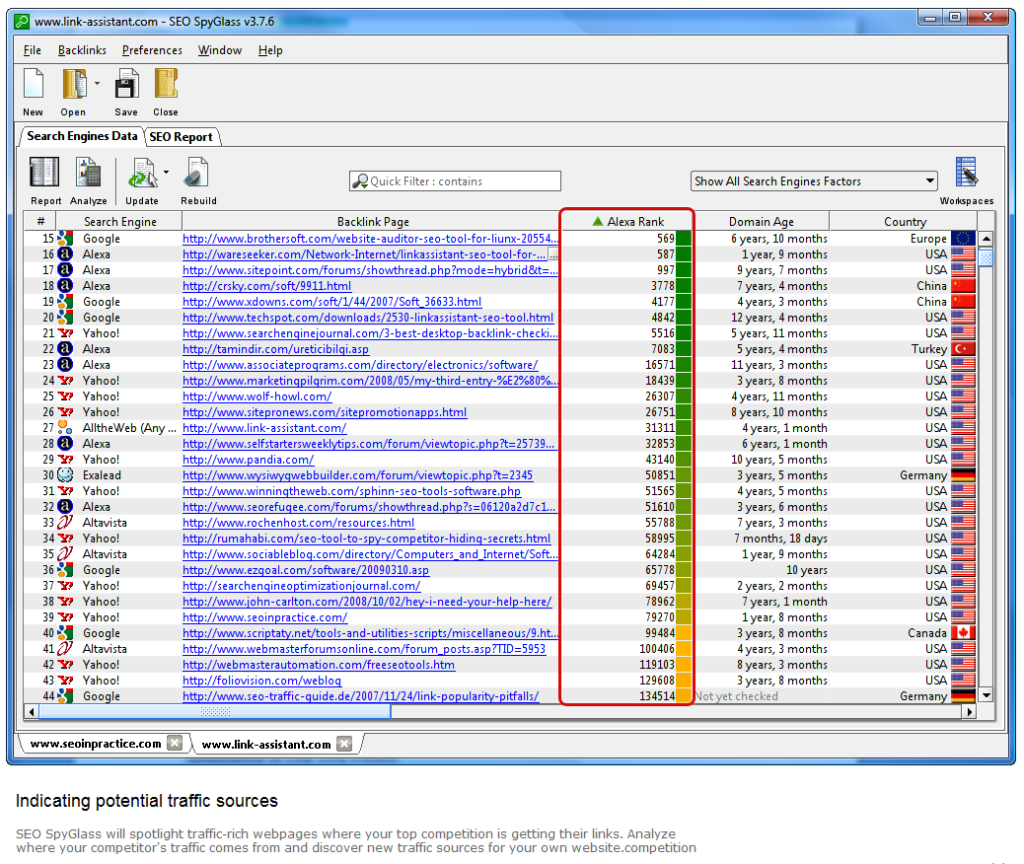Click the Analyze toolbar icon
This screenshot has height=864, width=1024.
click(88, 173)
